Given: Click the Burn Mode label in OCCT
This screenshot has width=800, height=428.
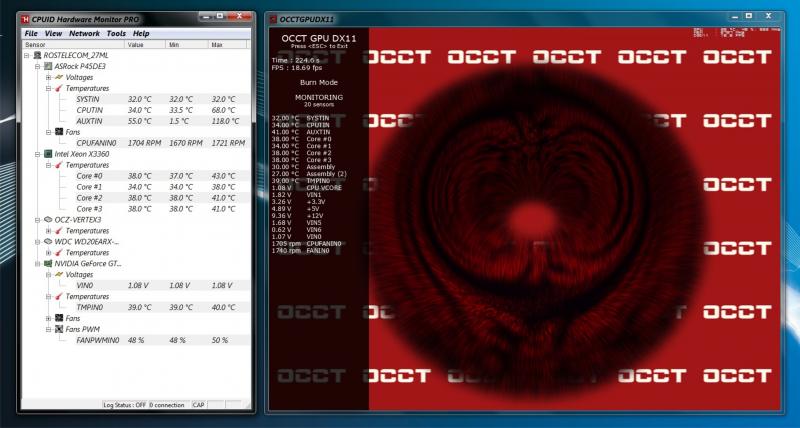Looking at the screenshot, I should (x=319, y=82).
